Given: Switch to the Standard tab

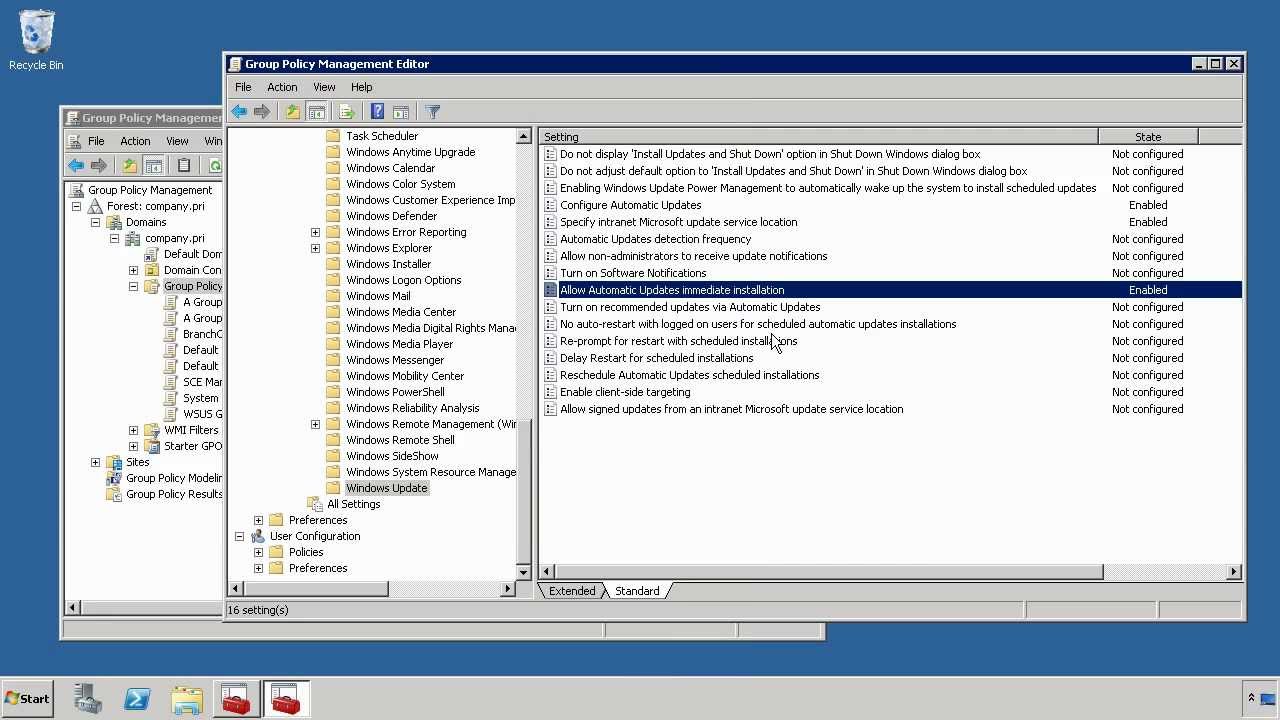Looking at the screenshot, I should [x=637, y=591].
